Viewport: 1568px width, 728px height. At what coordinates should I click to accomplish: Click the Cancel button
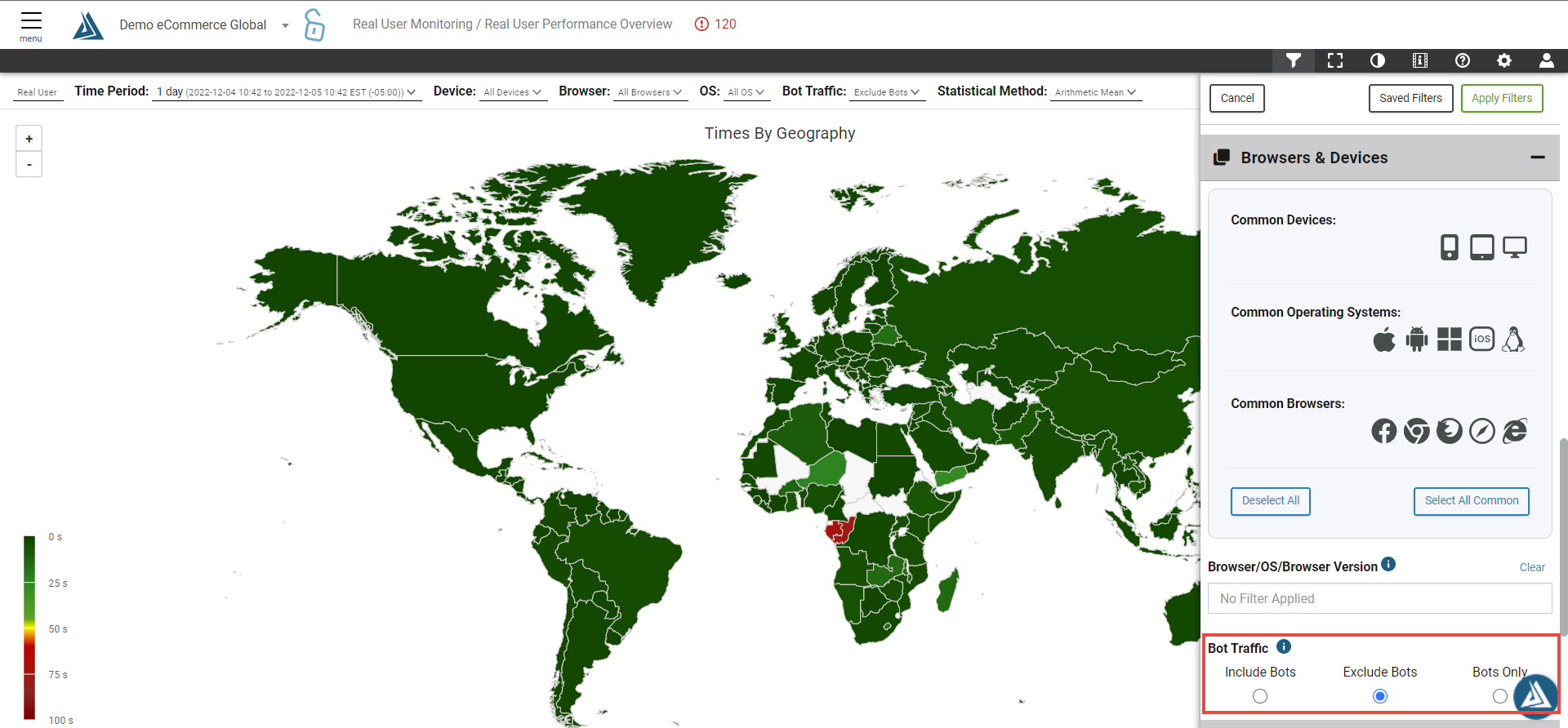(1237, 98)
